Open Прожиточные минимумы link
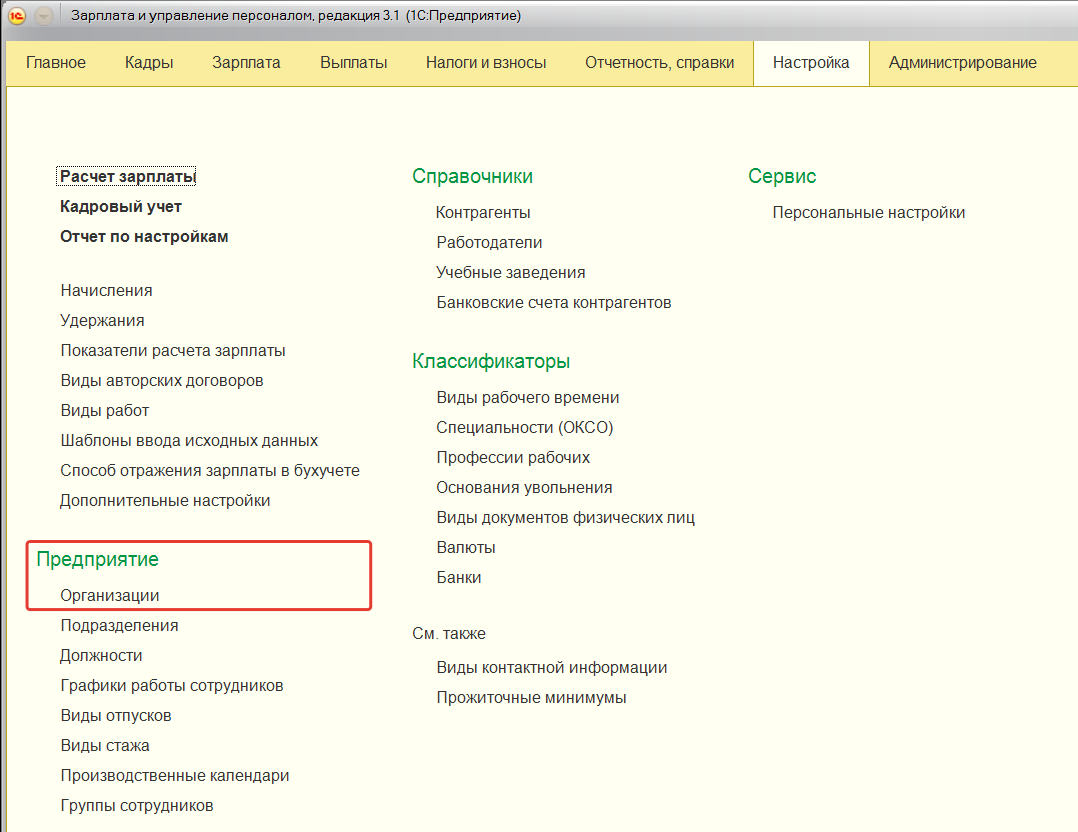Image resolution: width=1078 pixels, height=832 pixels. [x=531, y=697]
